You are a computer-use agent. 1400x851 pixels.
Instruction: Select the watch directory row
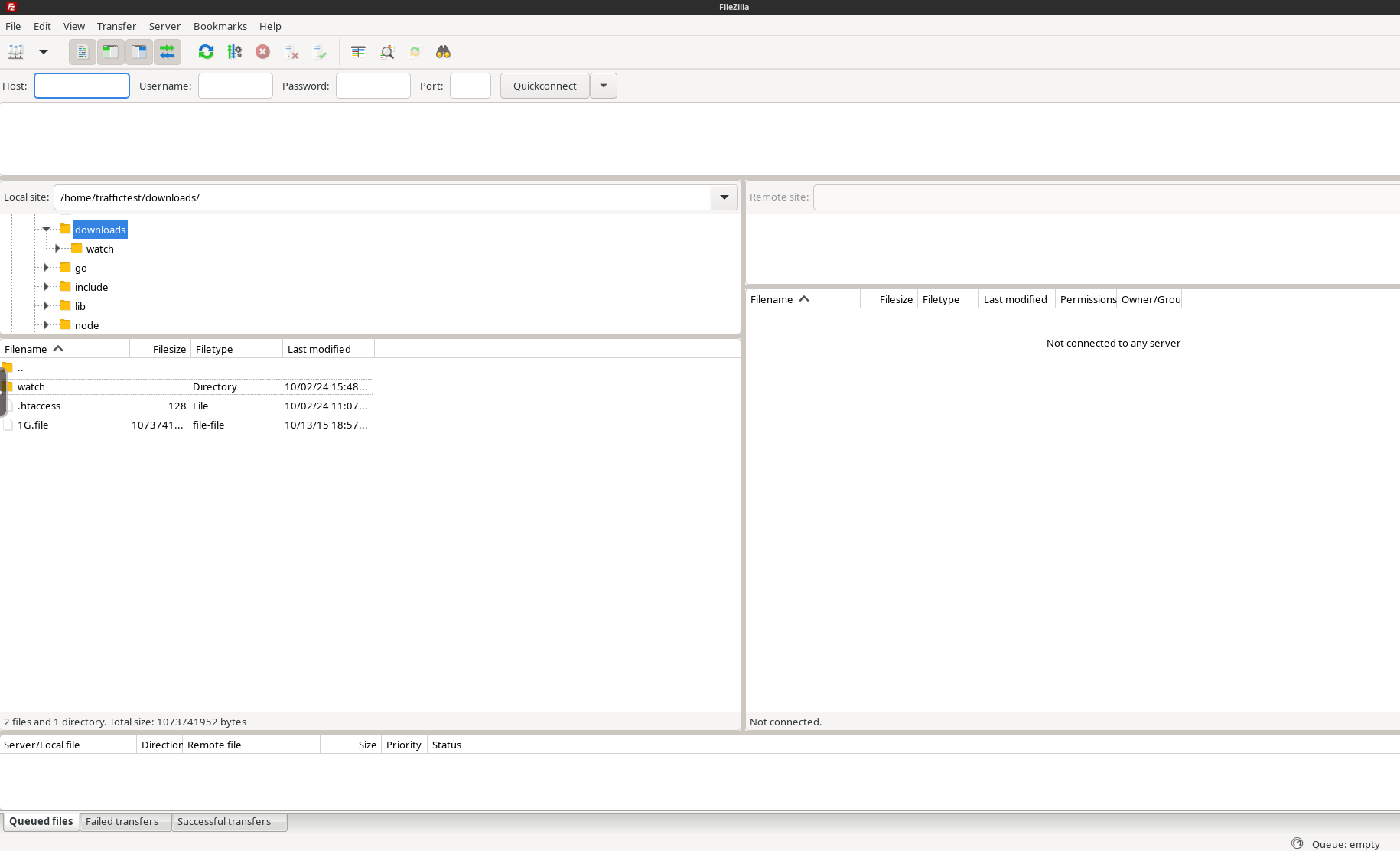[x=187, y=386]
